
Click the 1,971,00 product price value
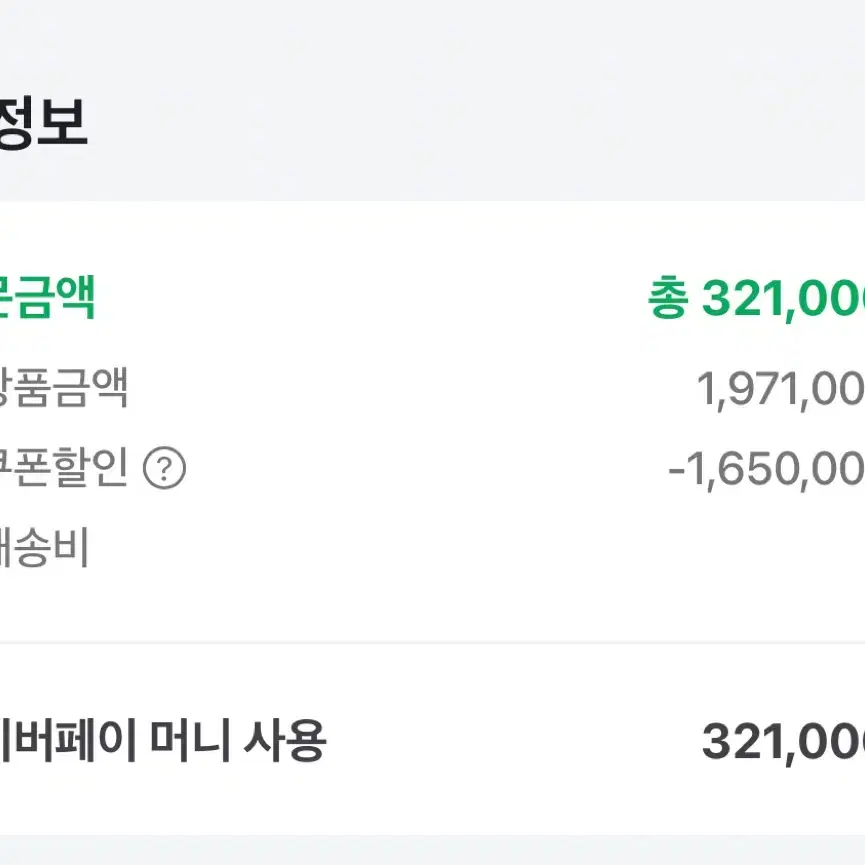click(x=781, y=389)
